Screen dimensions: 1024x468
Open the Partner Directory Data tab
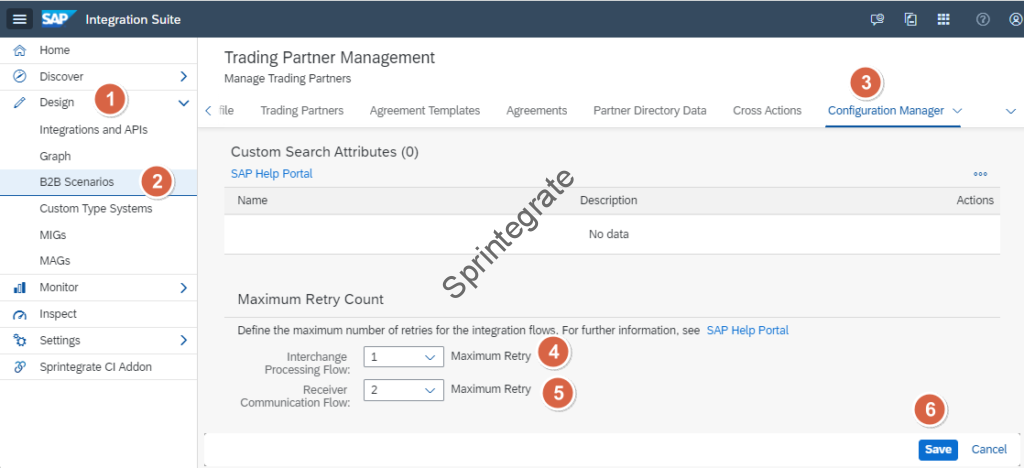(x=649, y=110)
